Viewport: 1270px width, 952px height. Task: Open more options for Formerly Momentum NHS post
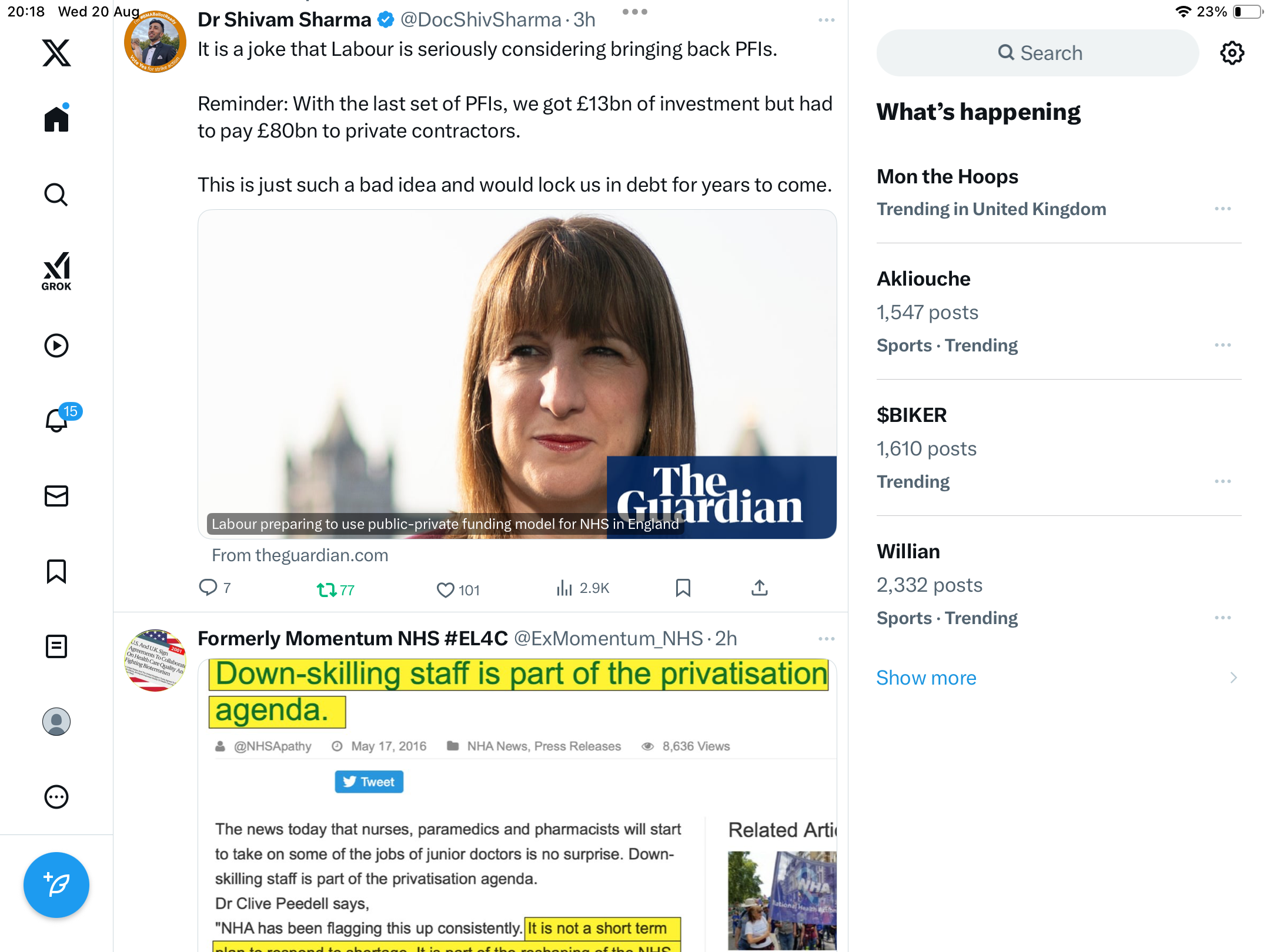point(827,639)
